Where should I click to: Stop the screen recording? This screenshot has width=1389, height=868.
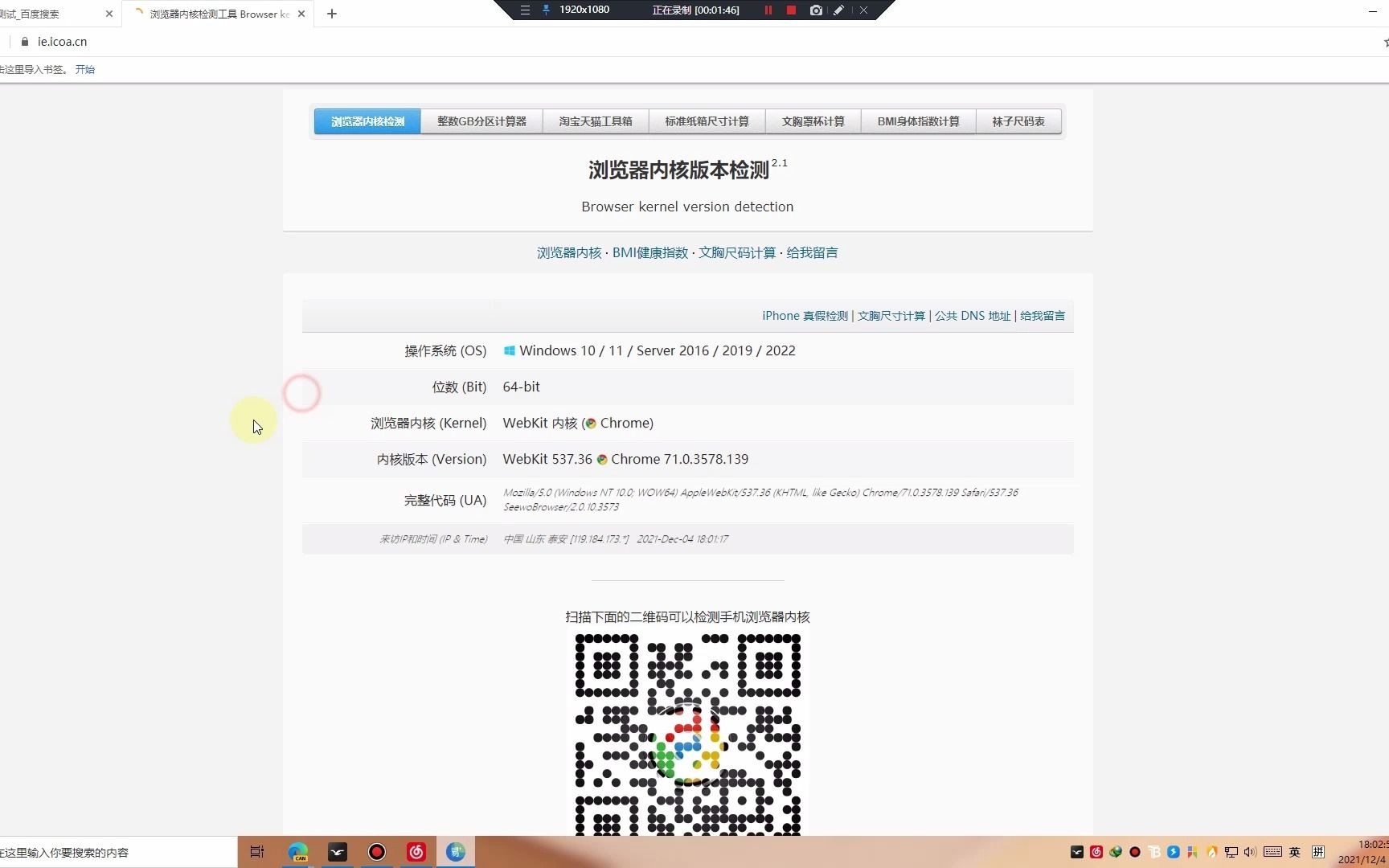(791, 10)
